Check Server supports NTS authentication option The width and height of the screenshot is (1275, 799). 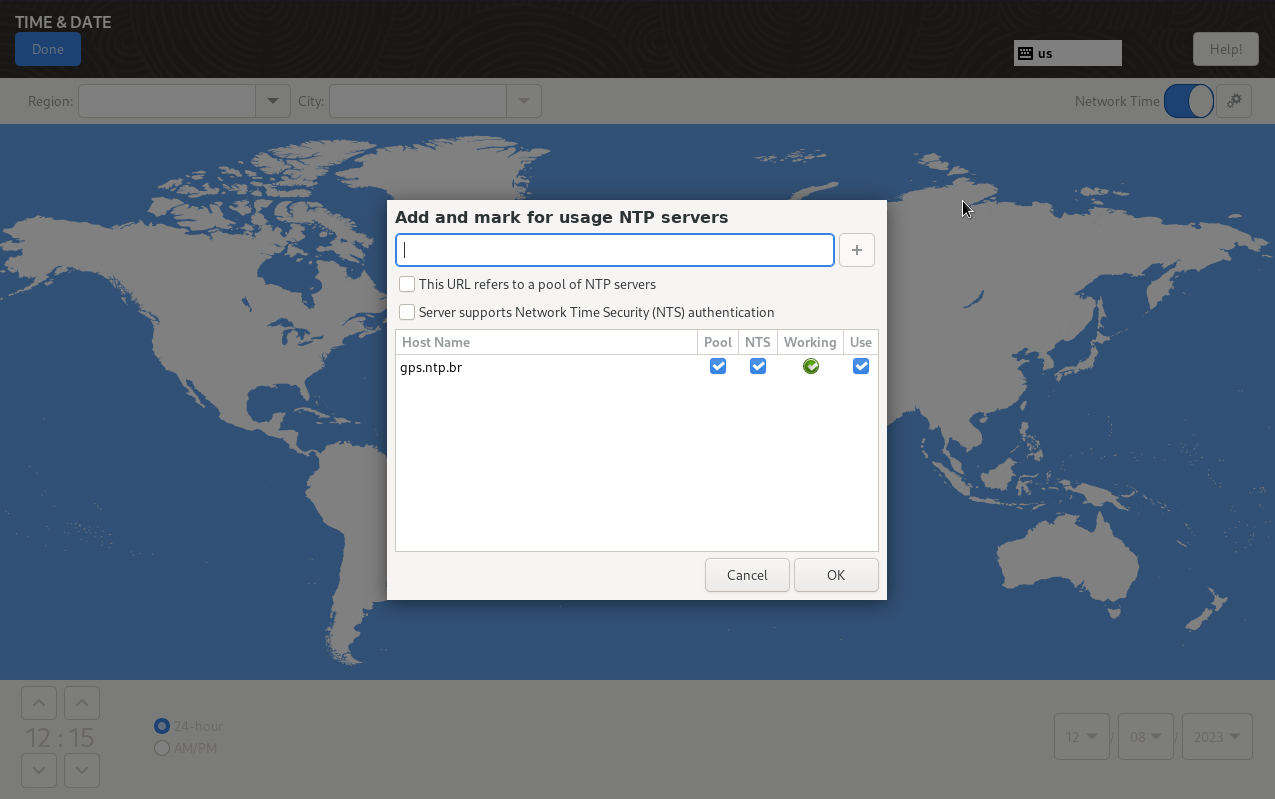click(407, 312)
